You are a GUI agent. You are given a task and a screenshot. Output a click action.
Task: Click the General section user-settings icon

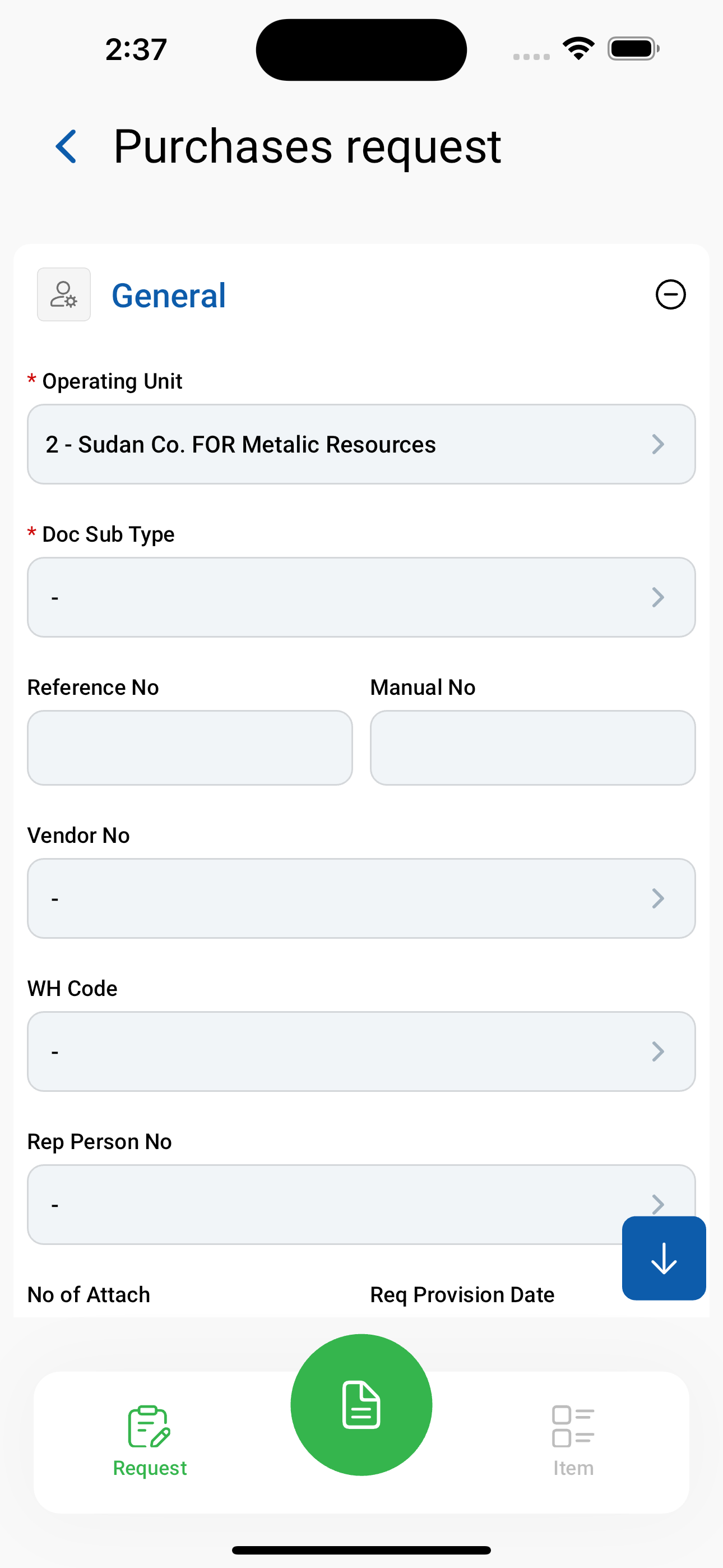64,294
